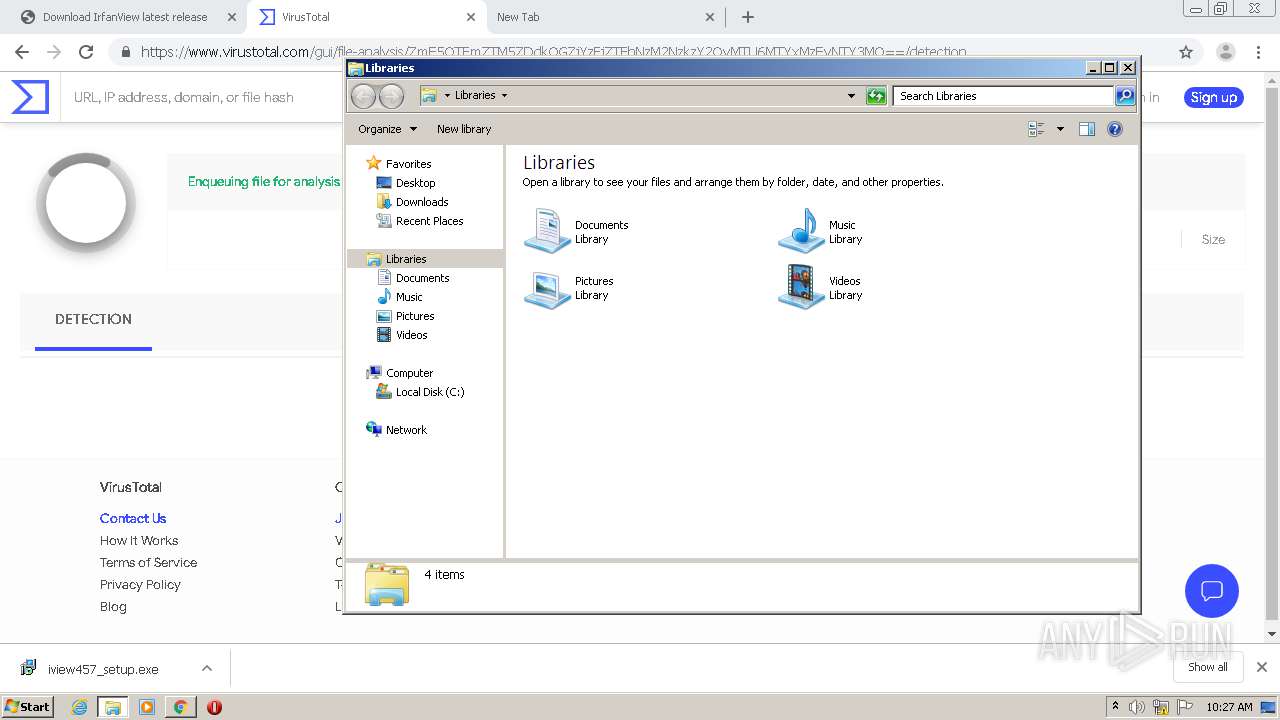Image resolution: width=1280 pixels, height=720 pixels.
Task: Open Blog footer link
Action: point(113,606)
